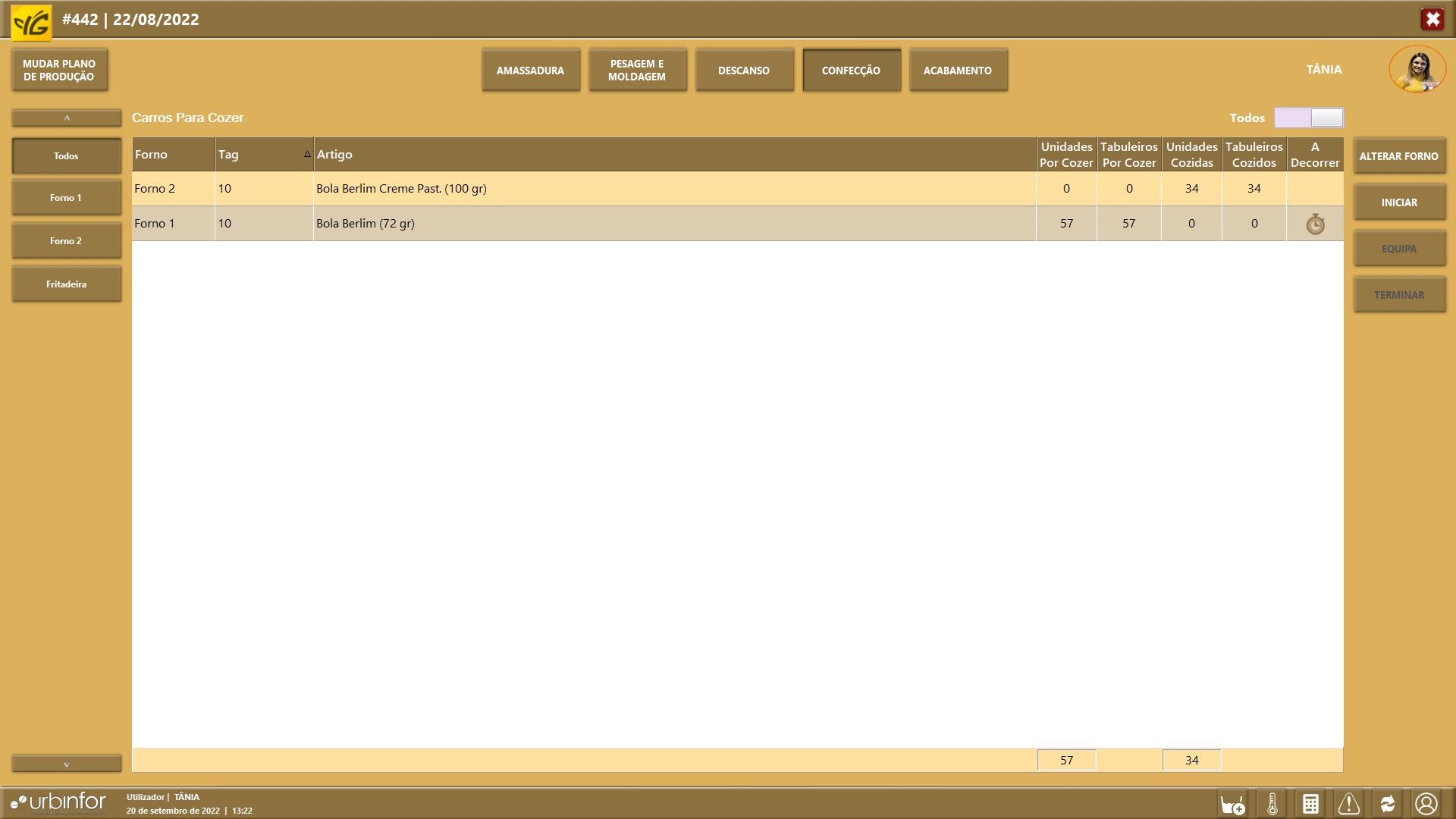Image resolution: width=1456 pixels, height=819 pixels.
Task: Select the Forno 1 filter
Action: click(66, 198)
